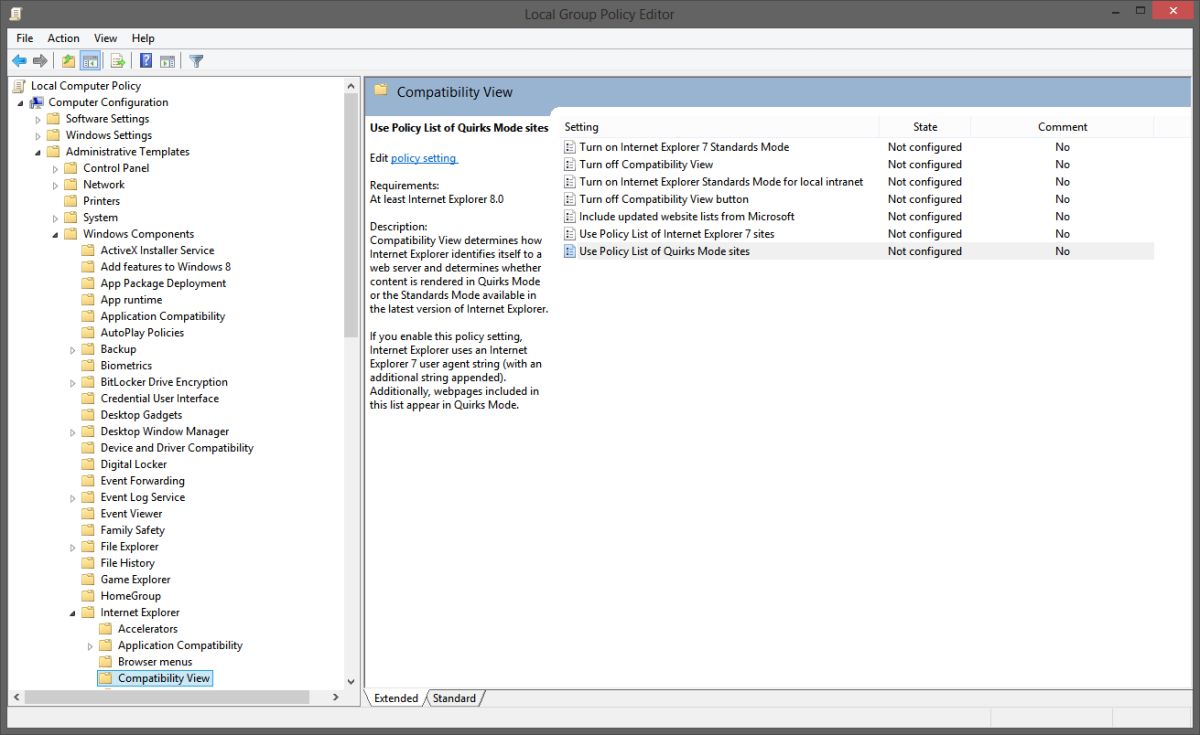Select Turn off Compatibility View setting

[x=646, y=164]
